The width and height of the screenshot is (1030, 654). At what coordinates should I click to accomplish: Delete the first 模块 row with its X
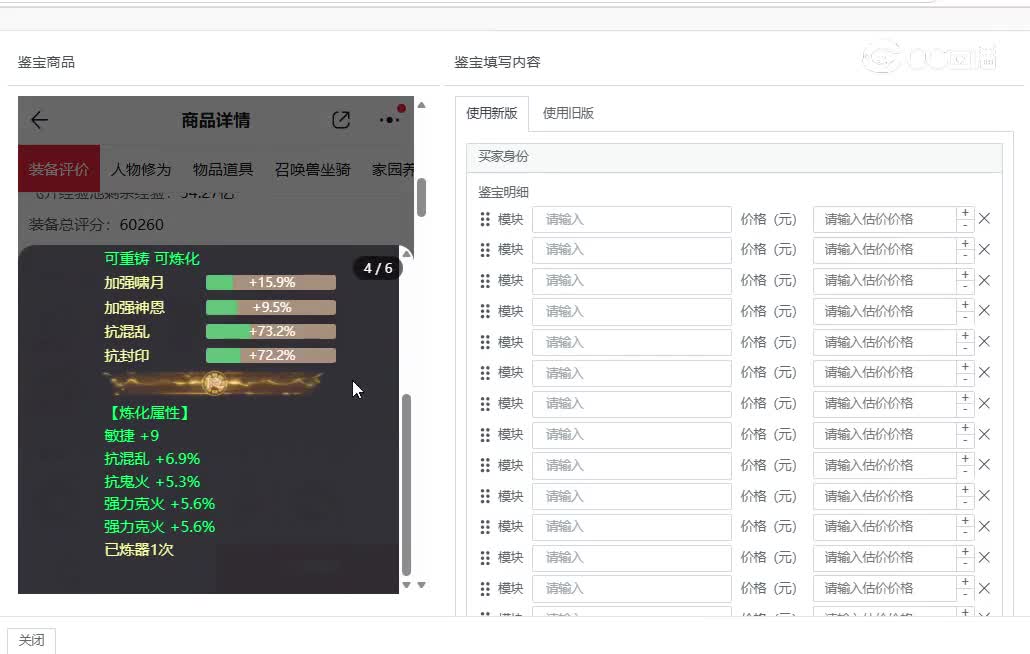click(x=984, y=219)
